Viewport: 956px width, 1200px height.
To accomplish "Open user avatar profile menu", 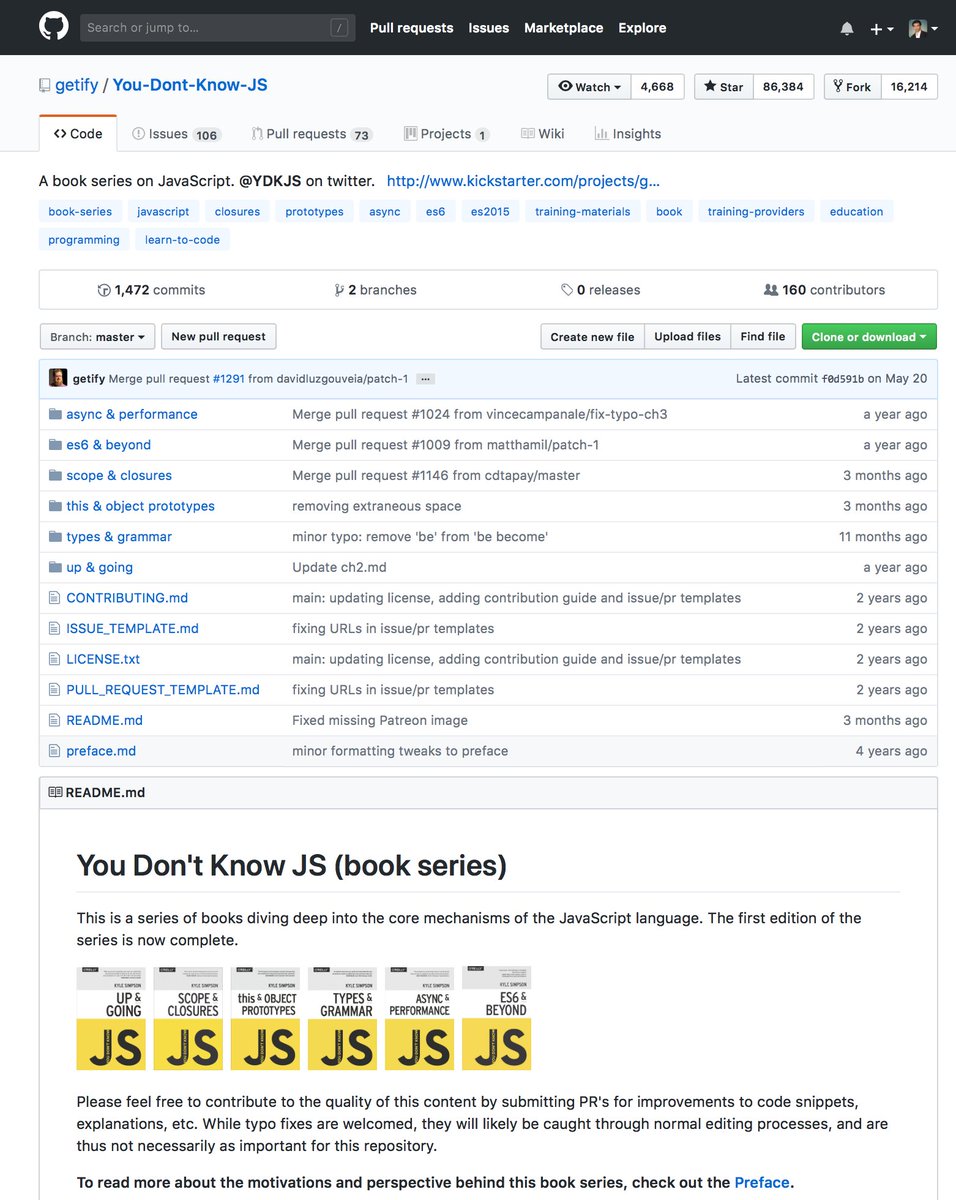I will [x=922, y=29].
